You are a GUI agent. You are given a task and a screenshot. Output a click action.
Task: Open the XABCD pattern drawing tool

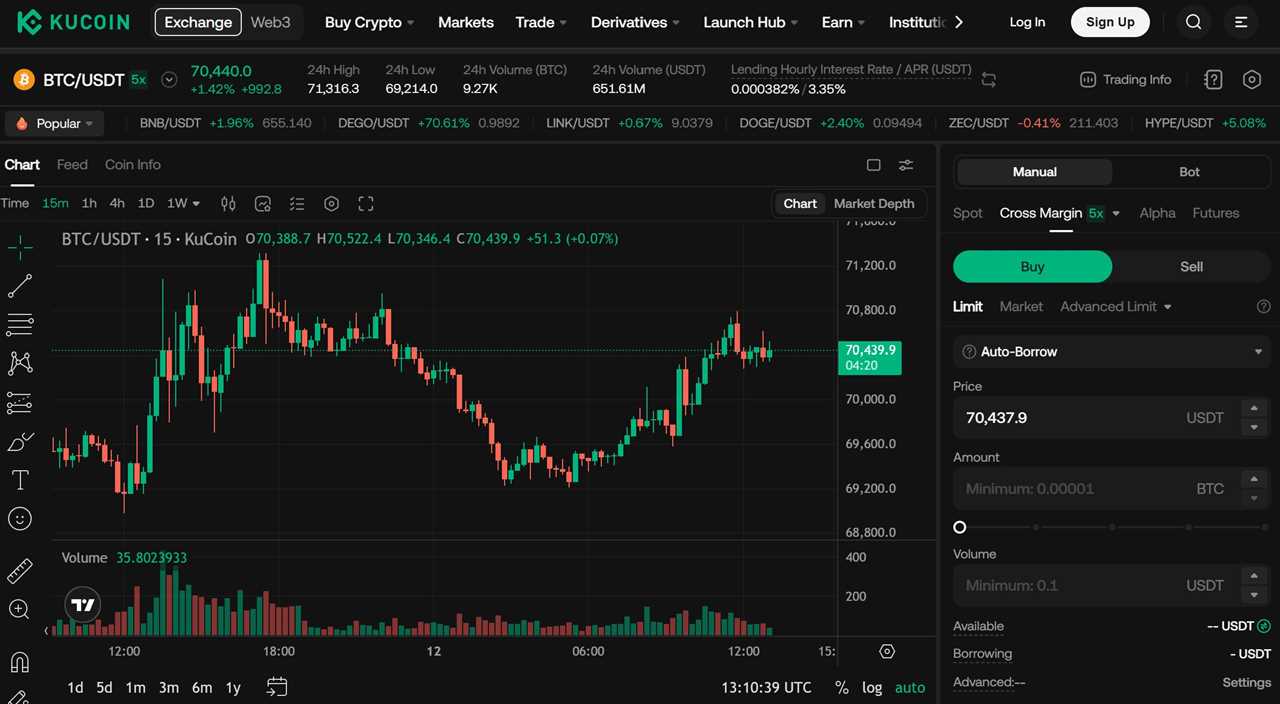(20, 363)
